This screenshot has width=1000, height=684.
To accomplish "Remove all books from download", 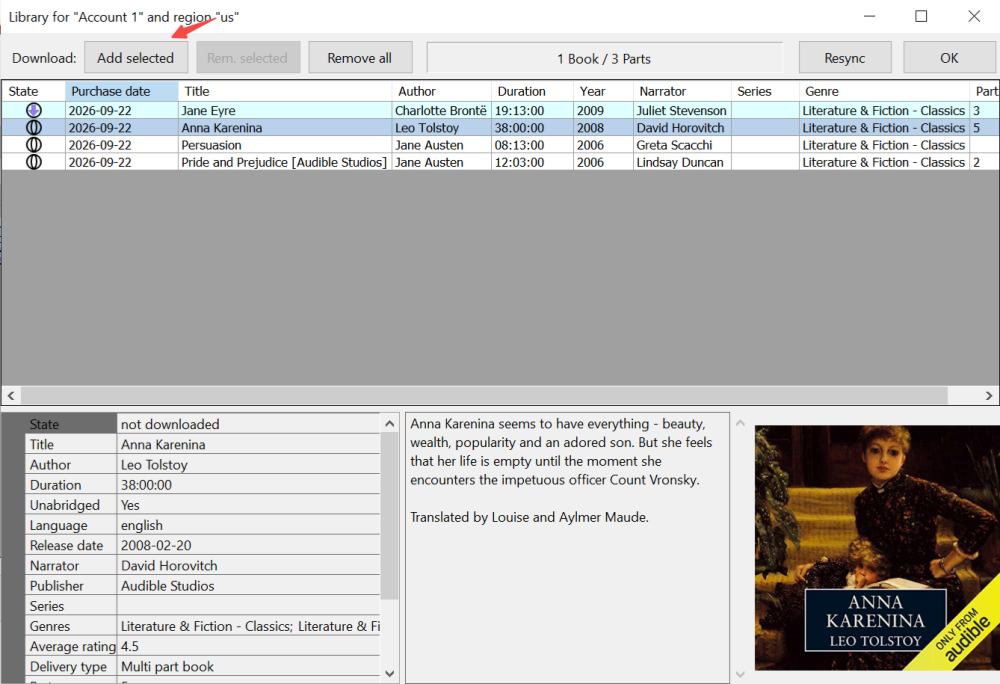I will click(360, 58).
